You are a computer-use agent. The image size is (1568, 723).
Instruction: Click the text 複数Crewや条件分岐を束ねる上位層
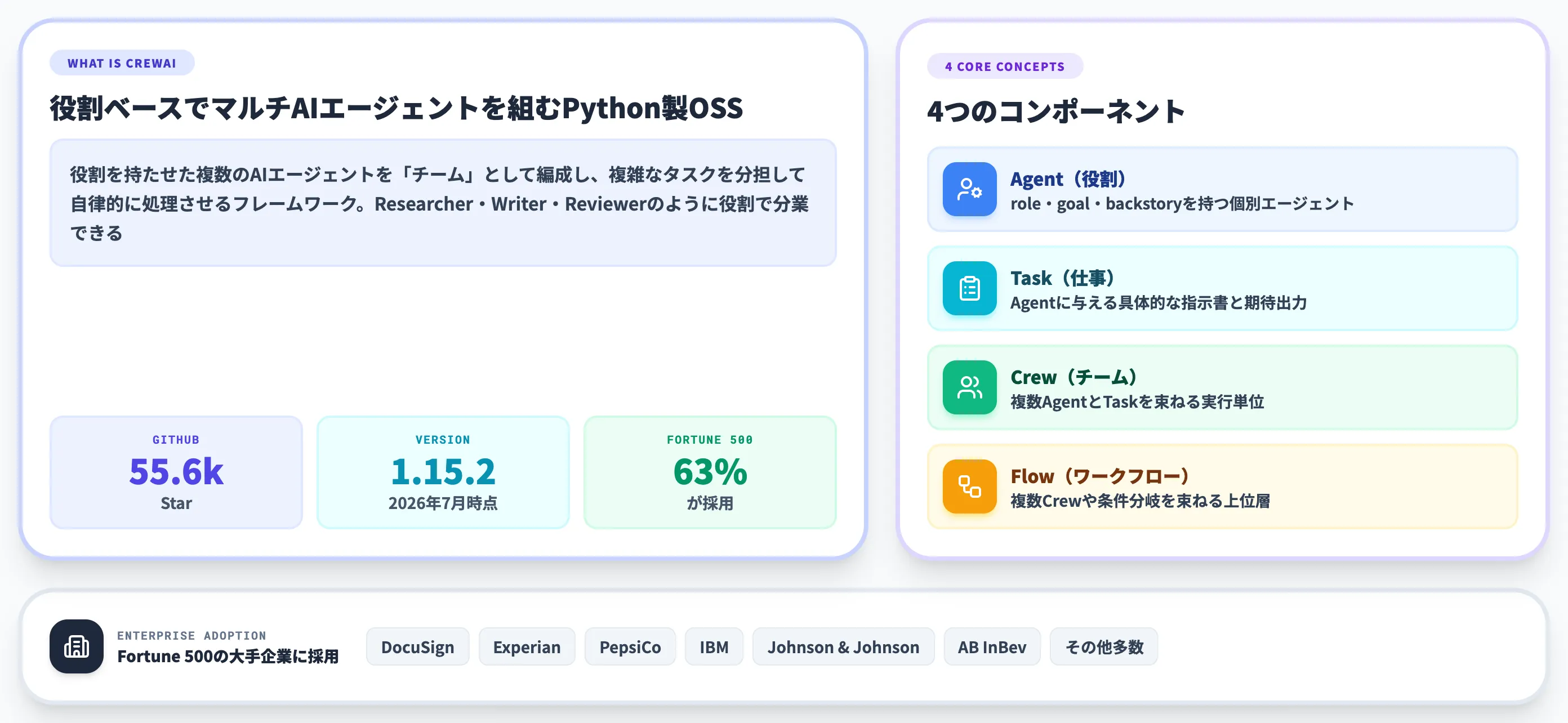click(x=1140, y=501)
